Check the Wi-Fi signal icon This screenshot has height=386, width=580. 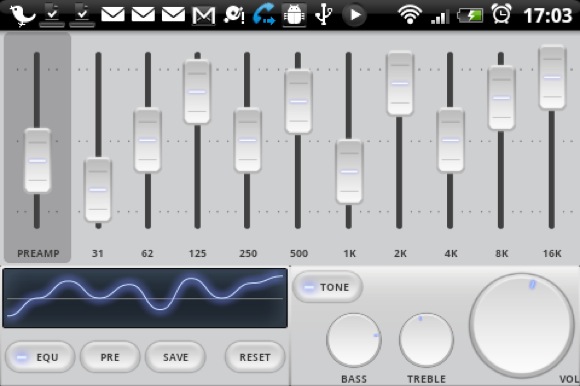click(410, 15)
